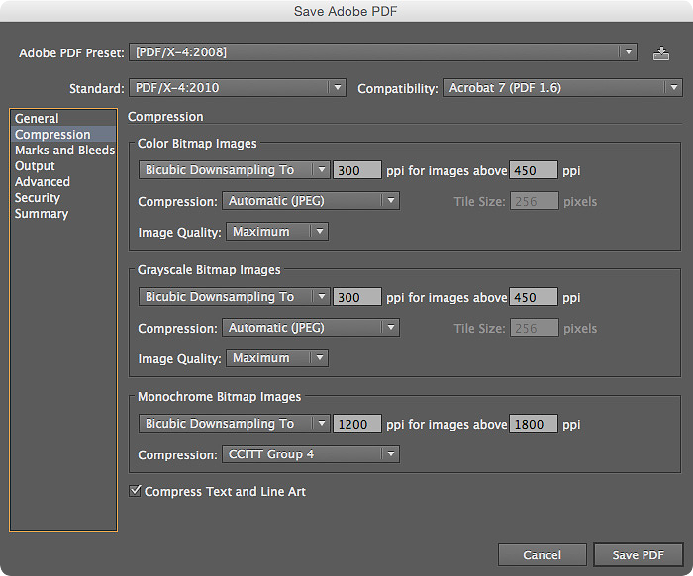The height and width of the screenshot is (576, 693).
Task: Open the Adobe PDF Preset dropdown
Action: (x=383, y=52)
